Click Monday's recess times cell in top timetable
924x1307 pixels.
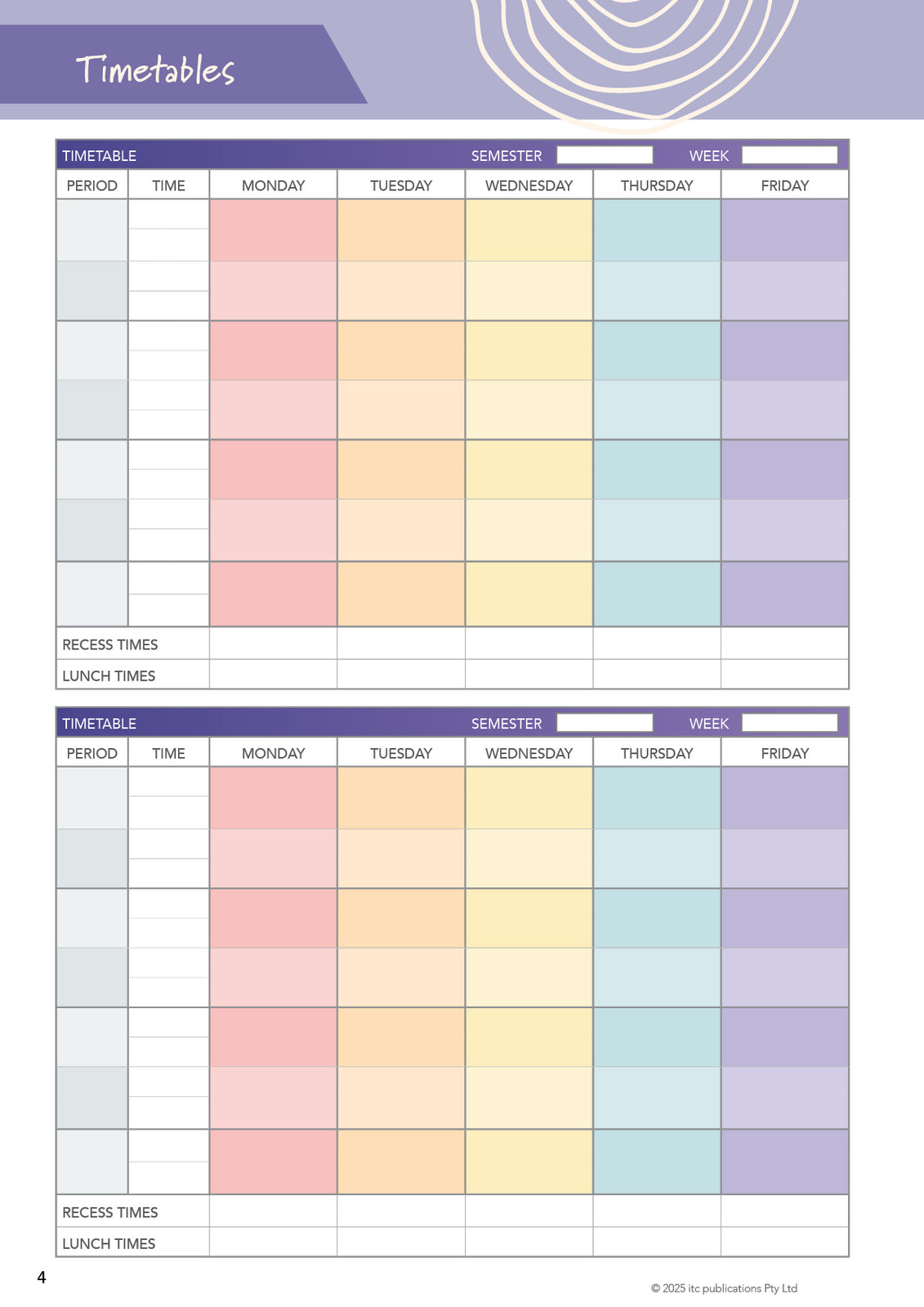click(x=273, y=644)
